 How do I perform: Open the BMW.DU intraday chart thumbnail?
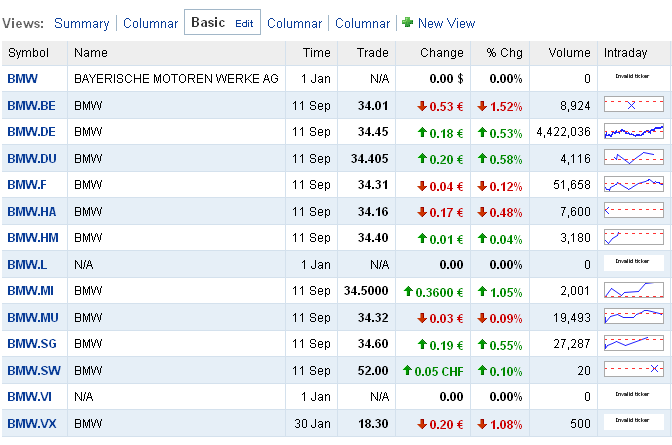(x=633, y=157)
